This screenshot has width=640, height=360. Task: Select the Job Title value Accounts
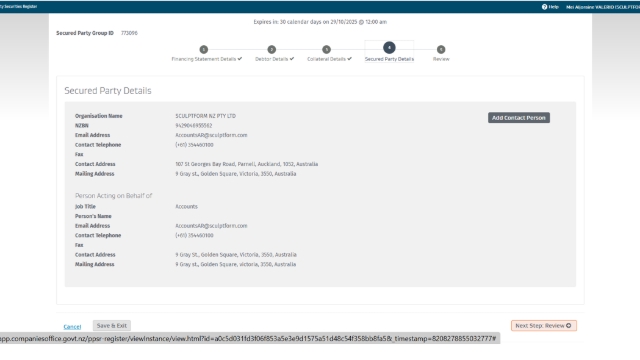tap(187, 207)
